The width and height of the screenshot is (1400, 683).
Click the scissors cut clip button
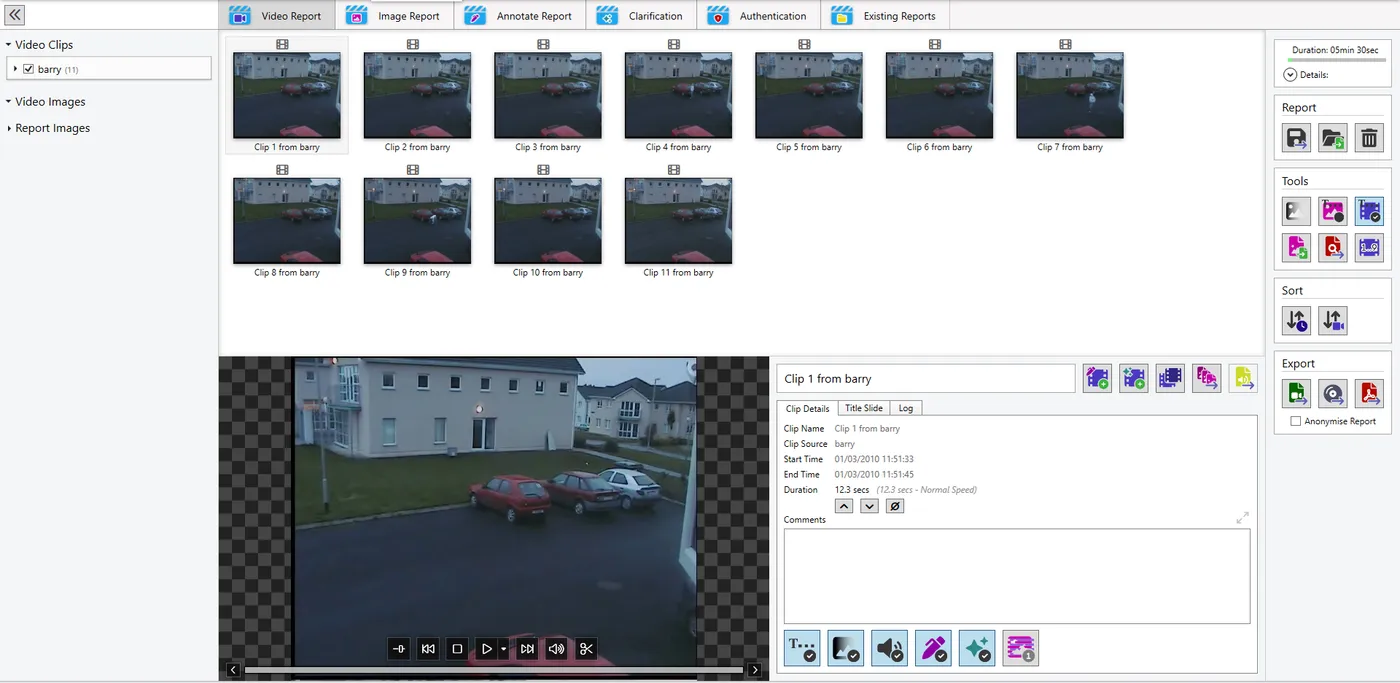click(x=587, y=649)
